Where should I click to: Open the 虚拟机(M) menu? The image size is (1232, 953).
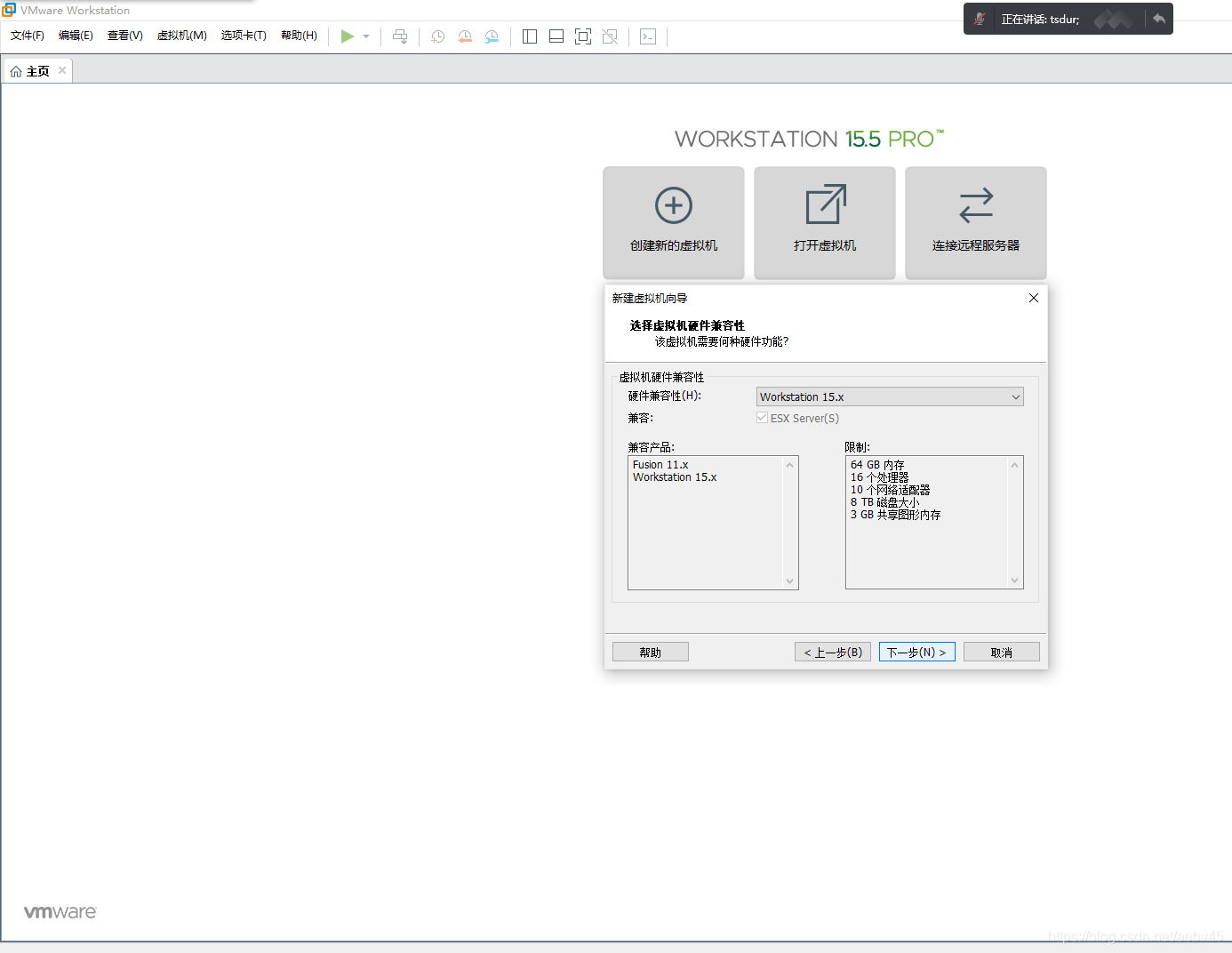point(182,36)
